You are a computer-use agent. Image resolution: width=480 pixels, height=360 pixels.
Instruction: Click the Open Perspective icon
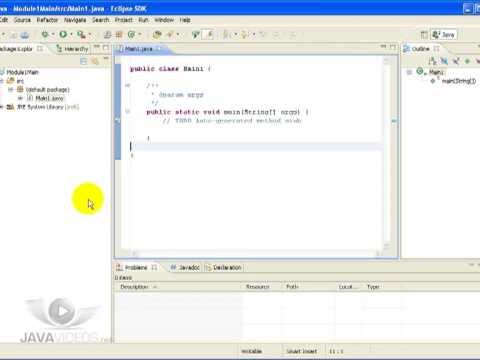point(424,35)
